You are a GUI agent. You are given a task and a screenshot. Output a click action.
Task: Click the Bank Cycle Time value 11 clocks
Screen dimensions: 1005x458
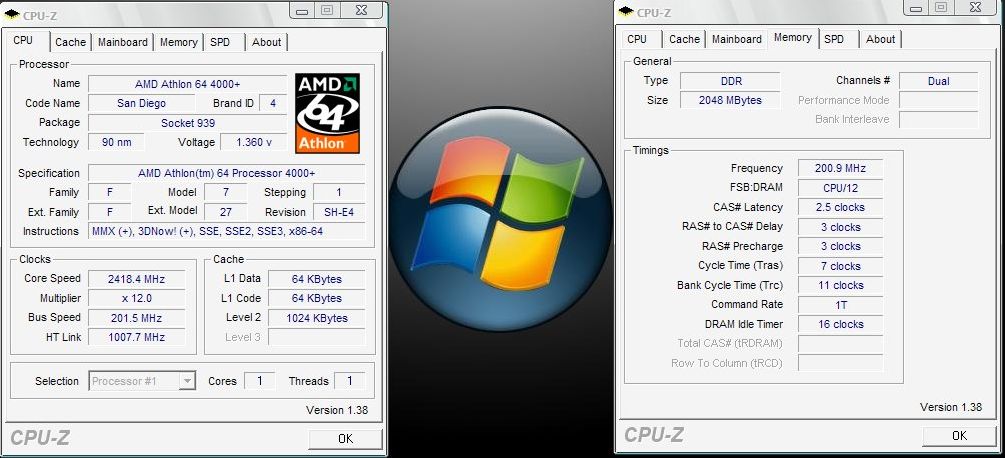pos(840,285)
